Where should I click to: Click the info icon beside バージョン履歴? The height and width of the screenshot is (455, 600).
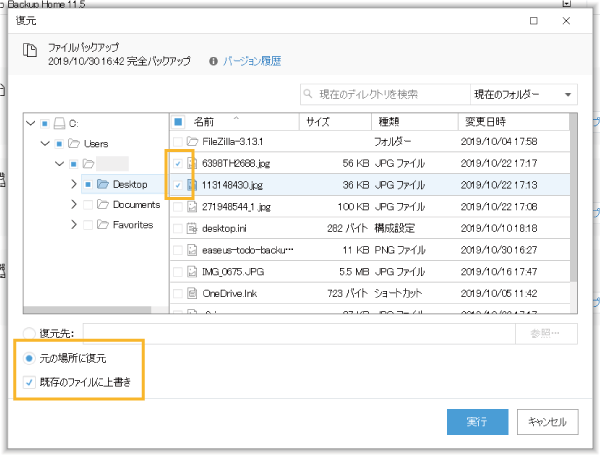coord(213,61)
